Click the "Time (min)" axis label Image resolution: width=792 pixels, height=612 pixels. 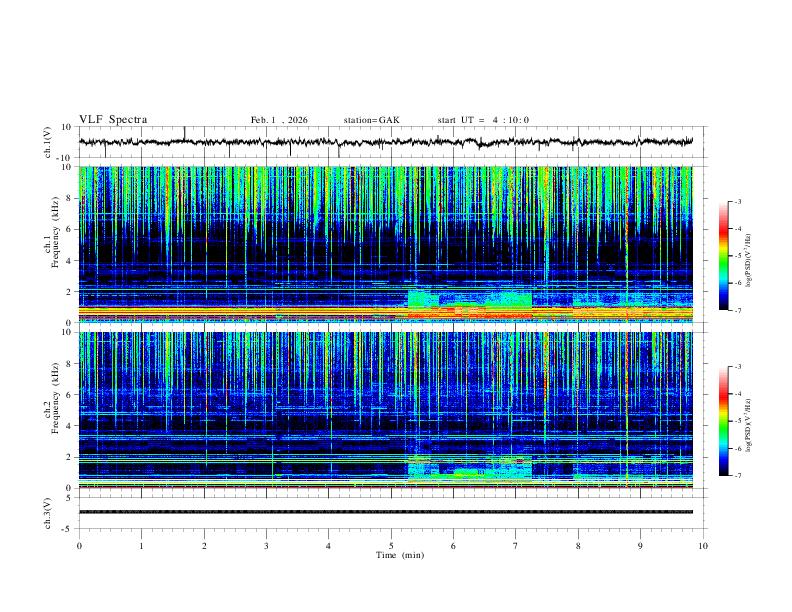(400, 555)
